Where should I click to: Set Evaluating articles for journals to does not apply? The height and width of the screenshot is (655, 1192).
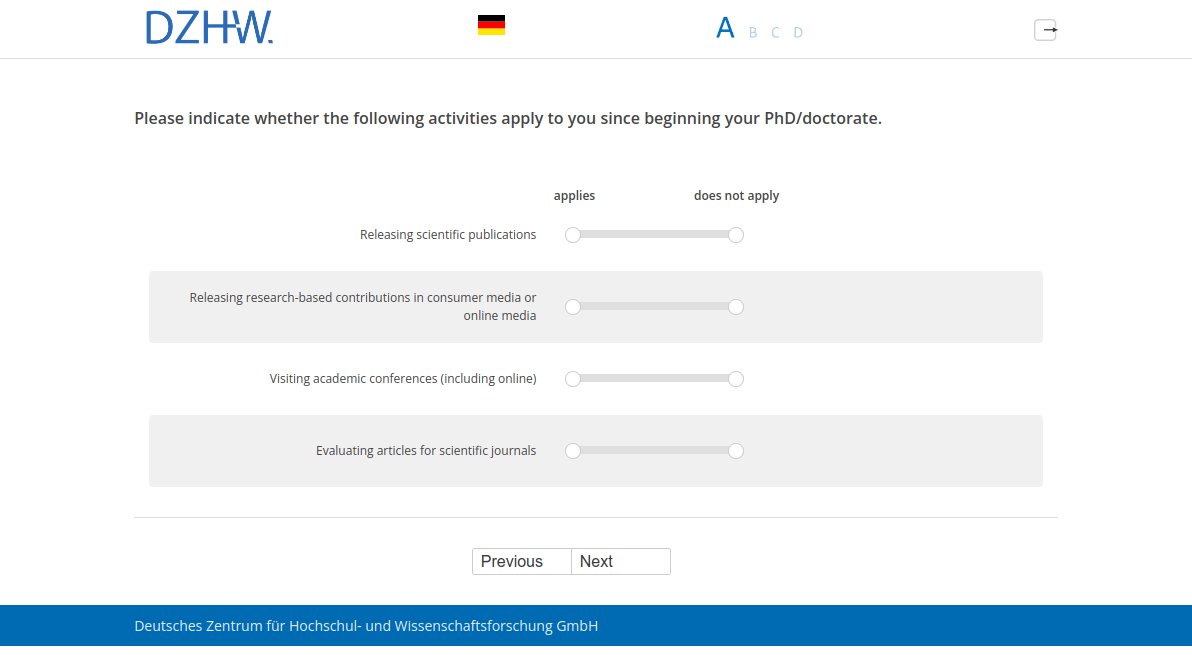pos(736,451)
